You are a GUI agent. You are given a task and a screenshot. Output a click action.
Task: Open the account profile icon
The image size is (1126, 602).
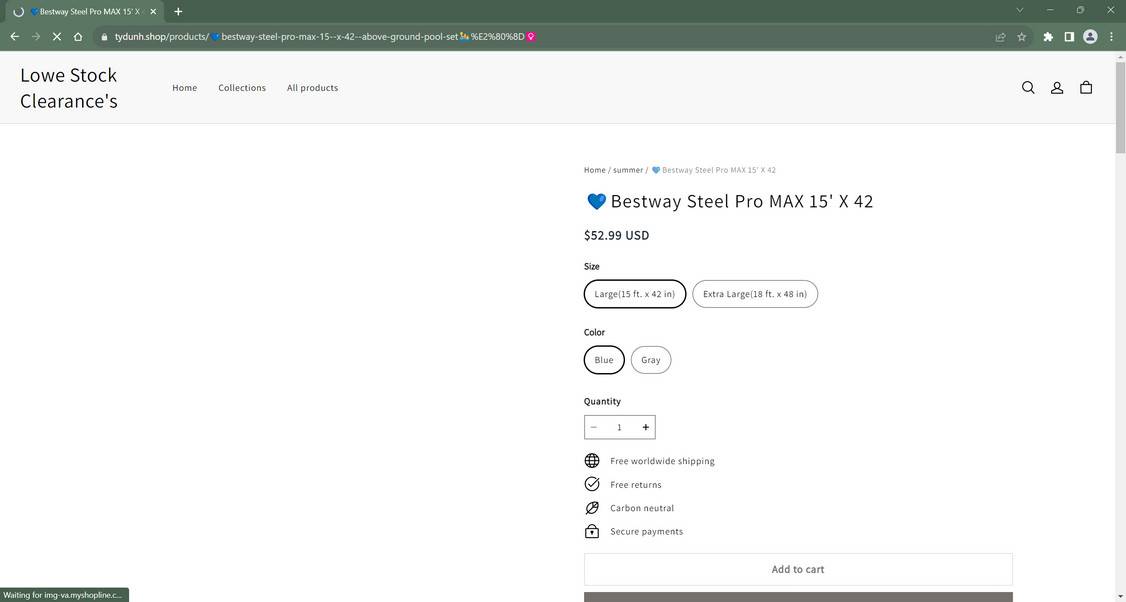tap(1057, 88)
